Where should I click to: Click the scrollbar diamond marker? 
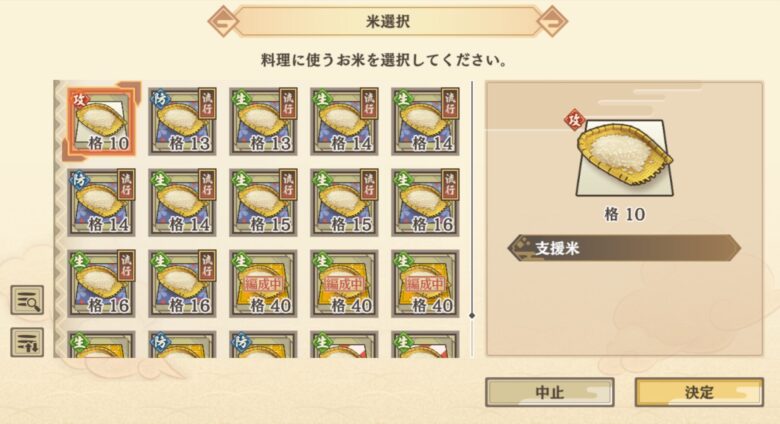coord(472,316)
